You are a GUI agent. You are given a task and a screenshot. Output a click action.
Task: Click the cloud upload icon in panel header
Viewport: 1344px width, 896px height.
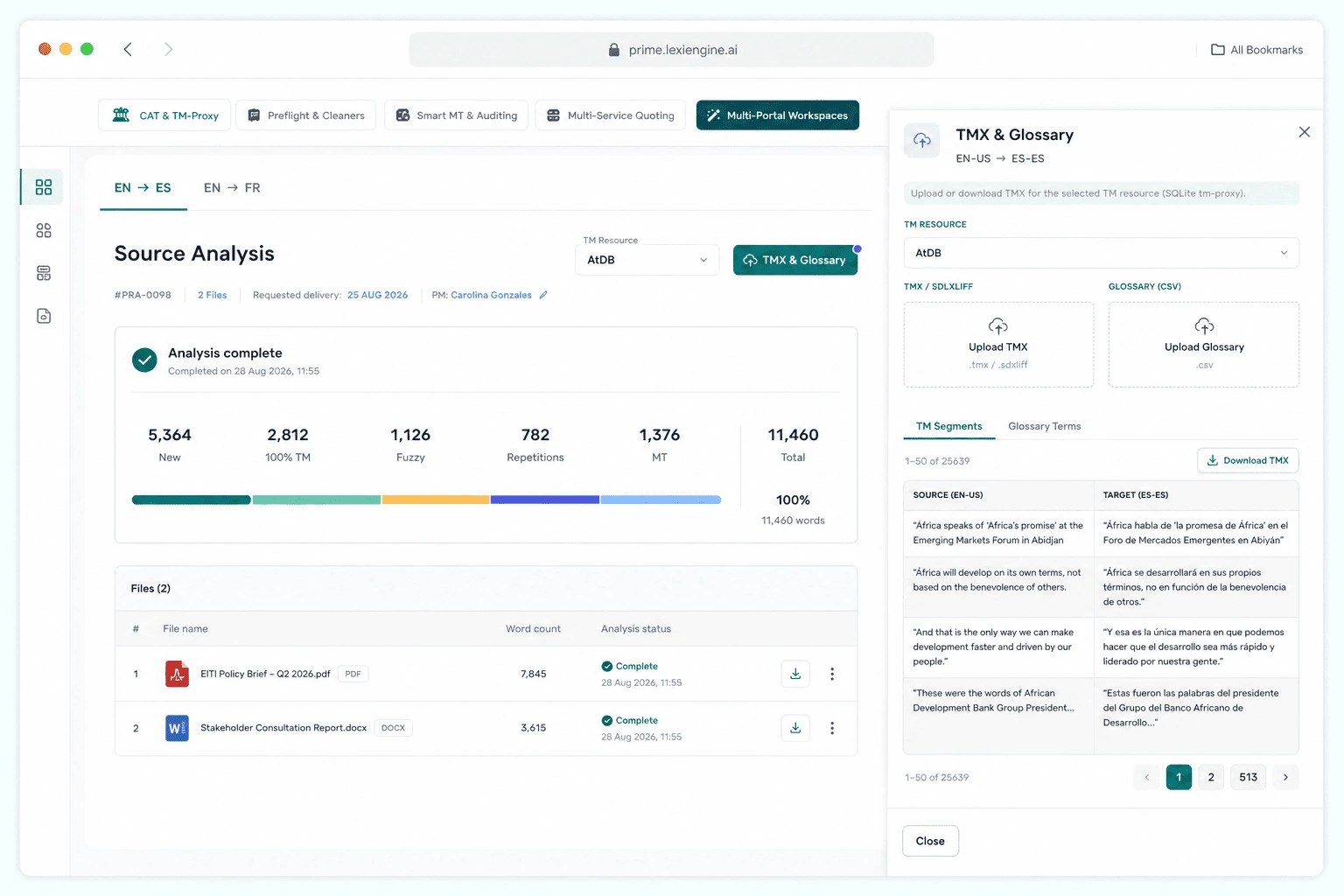pyautogui.click(x=921, y=140)
